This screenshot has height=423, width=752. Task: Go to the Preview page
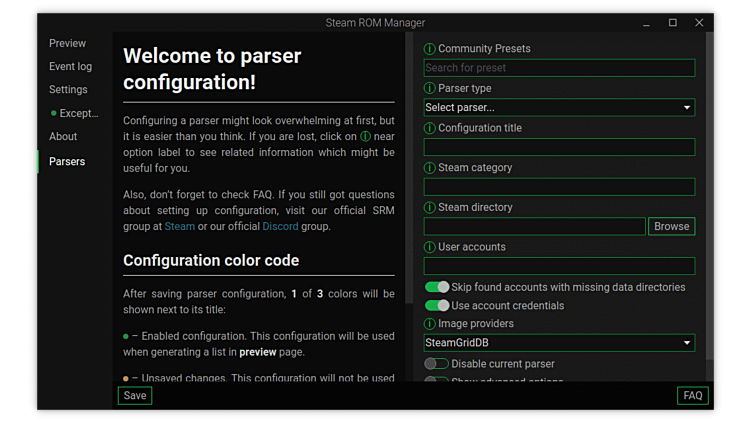(x=67, y=44)
